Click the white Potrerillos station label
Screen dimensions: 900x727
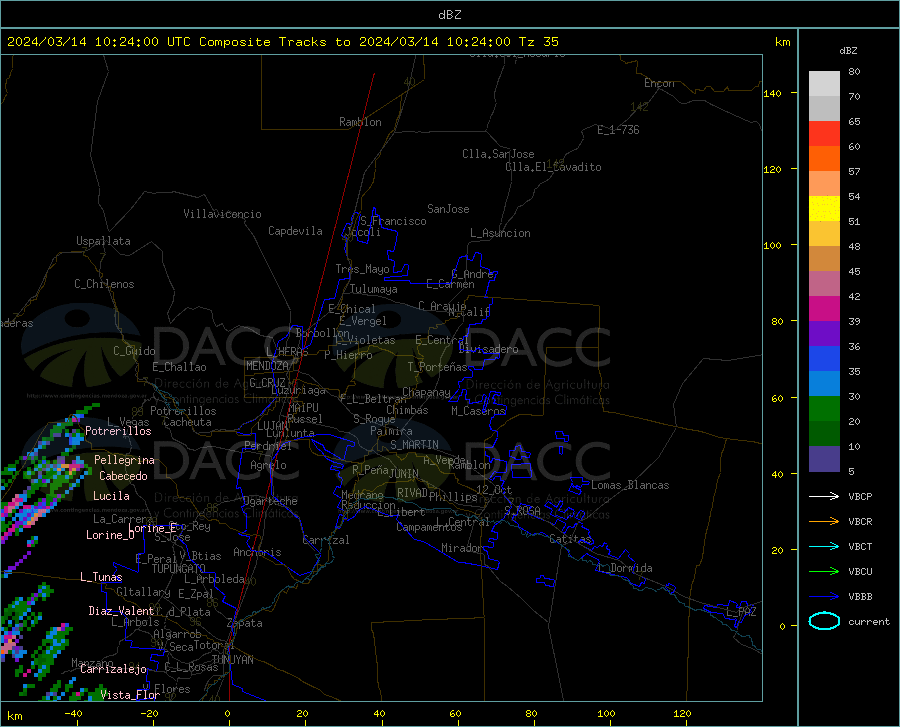pos(118,431)
